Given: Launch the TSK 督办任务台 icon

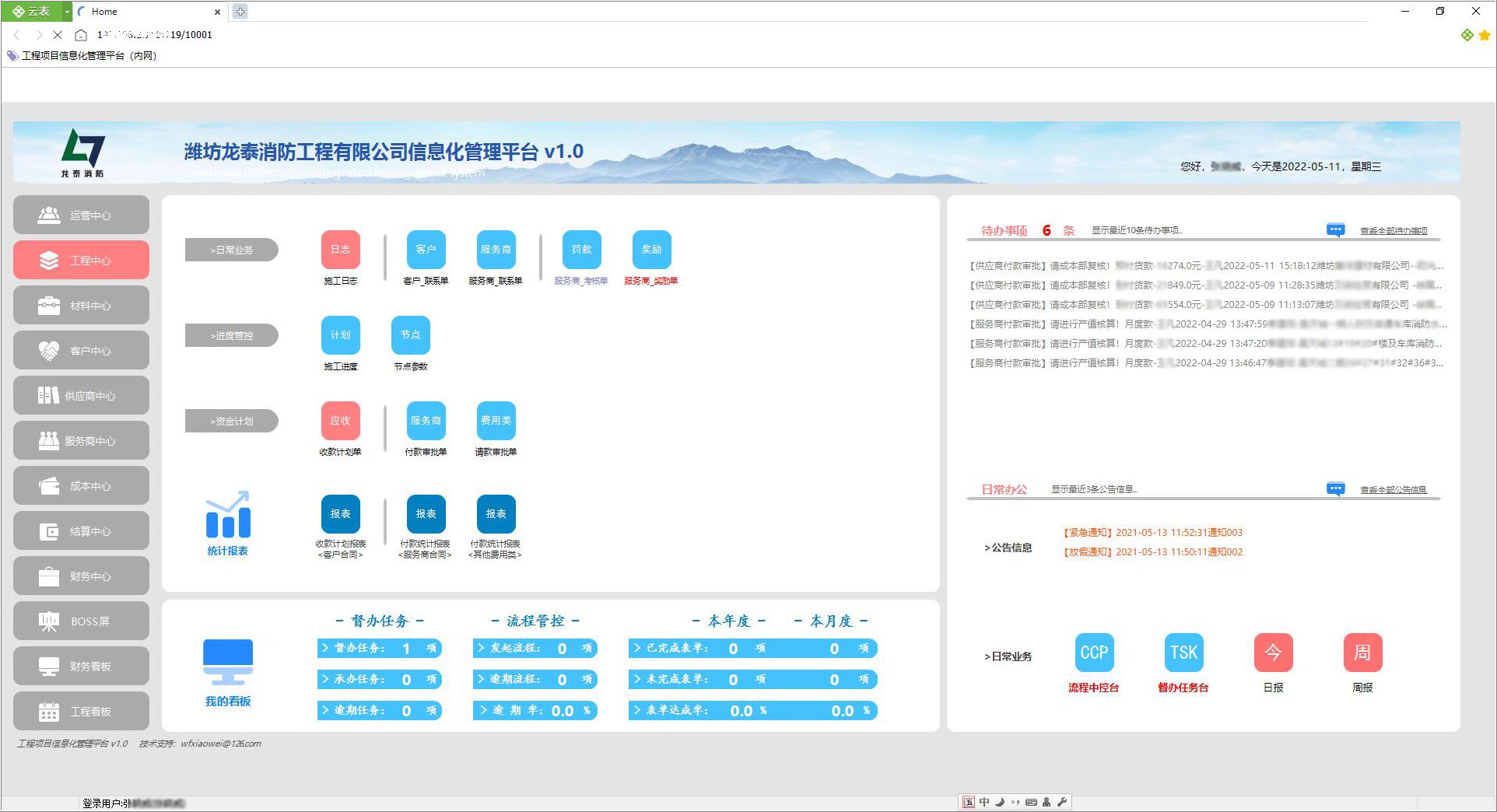Looking at the screenshot, I should 1183,653.
